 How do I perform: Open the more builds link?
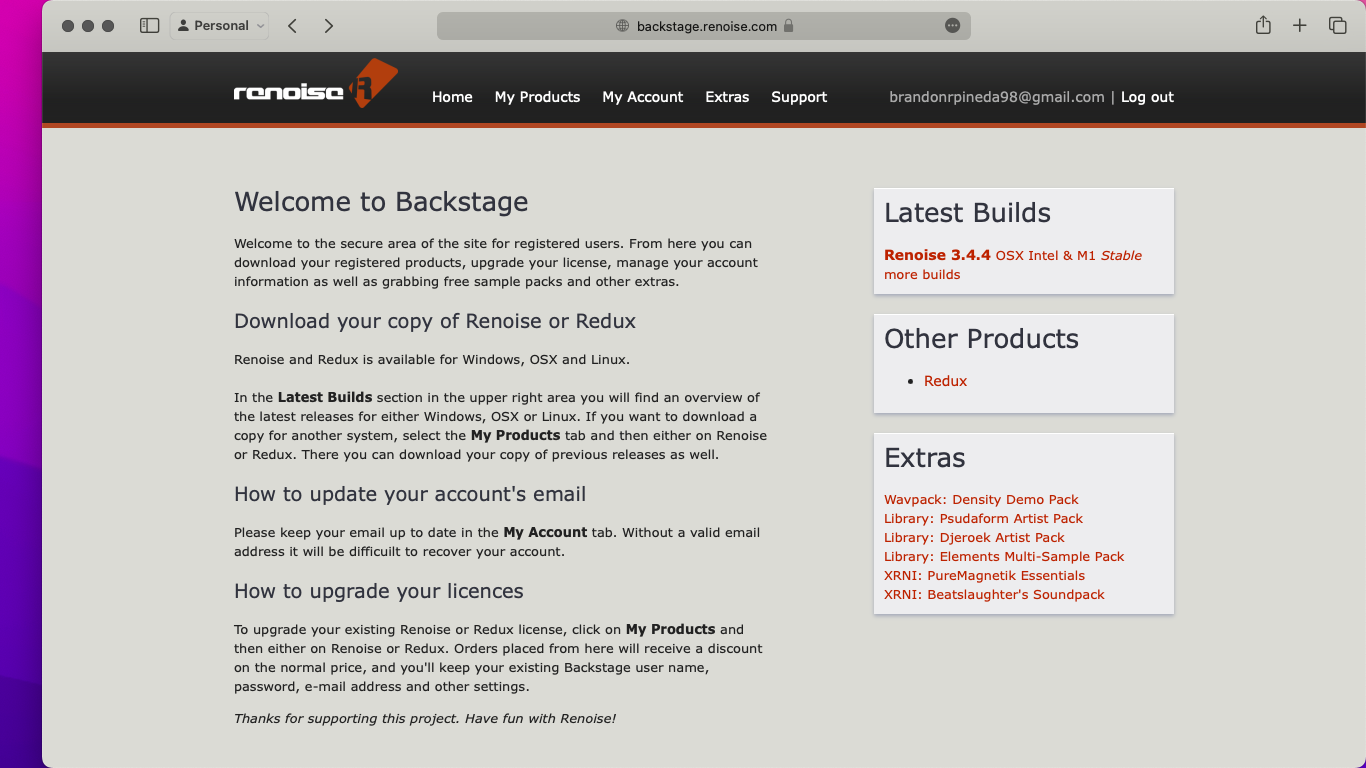point(922,274)
